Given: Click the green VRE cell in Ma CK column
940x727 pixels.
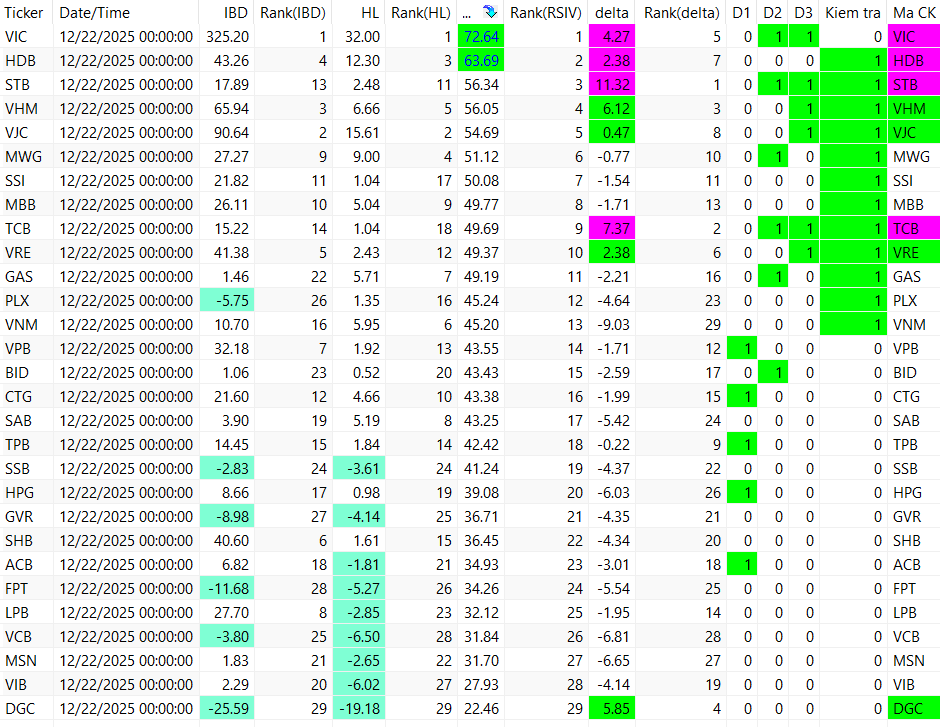Looking at the screenshot, I should pos(914,252).
